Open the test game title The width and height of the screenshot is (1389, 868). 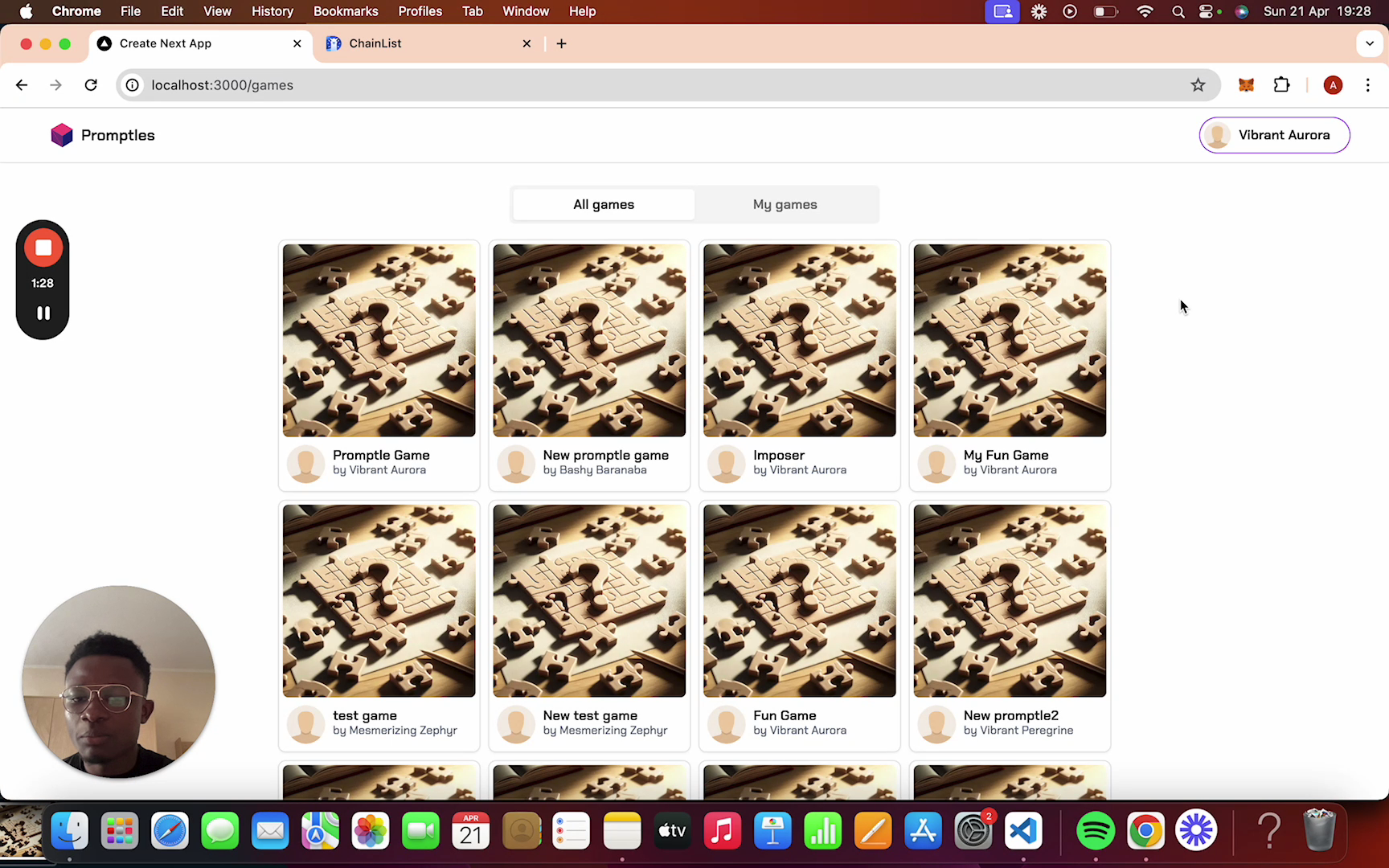click(365, 715)
